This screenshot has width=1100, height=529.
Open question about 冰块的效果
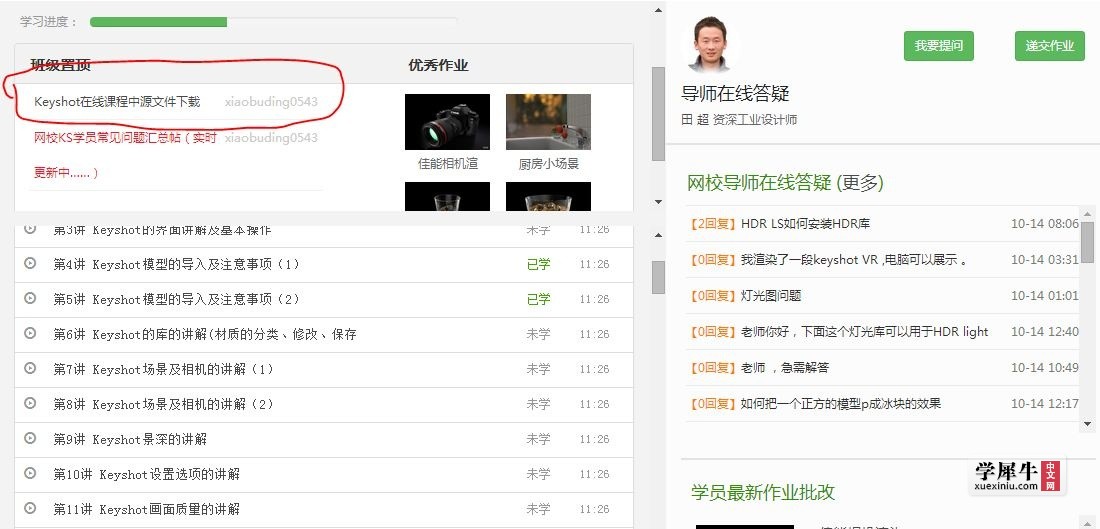(841, 403)
